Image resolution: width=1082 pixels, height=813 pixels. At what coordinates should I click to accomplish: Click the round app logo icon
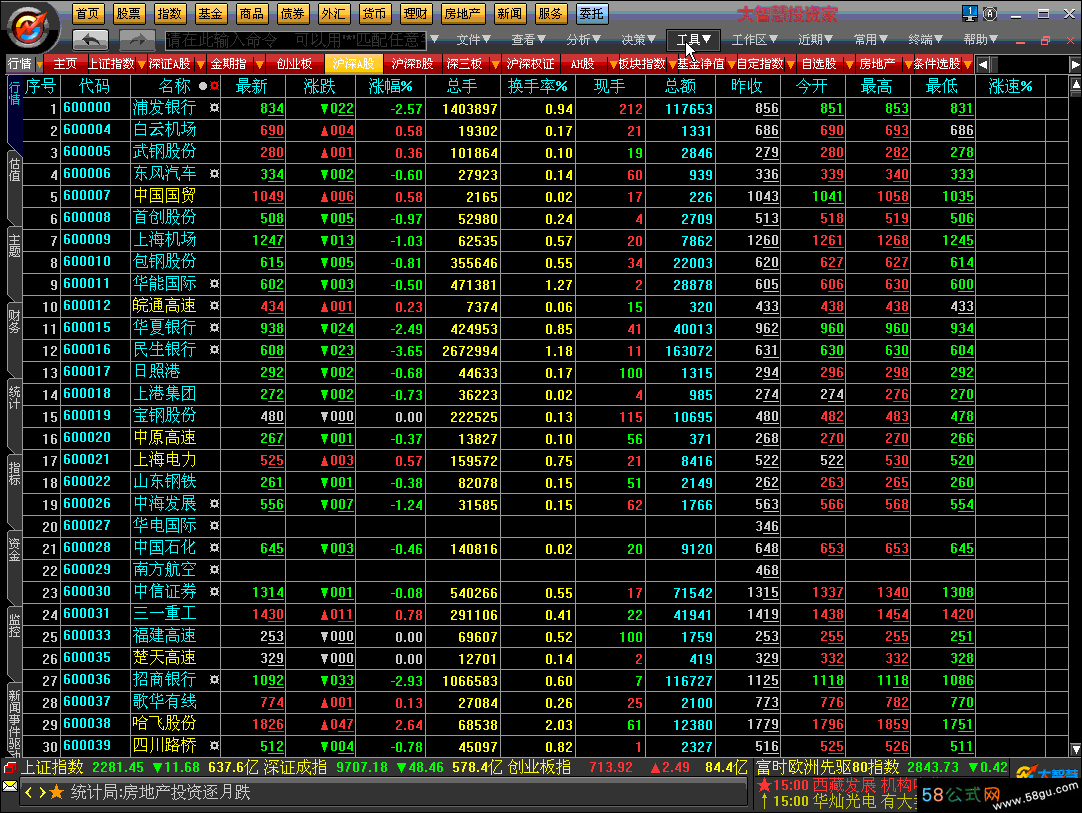[x=29, y=28]
